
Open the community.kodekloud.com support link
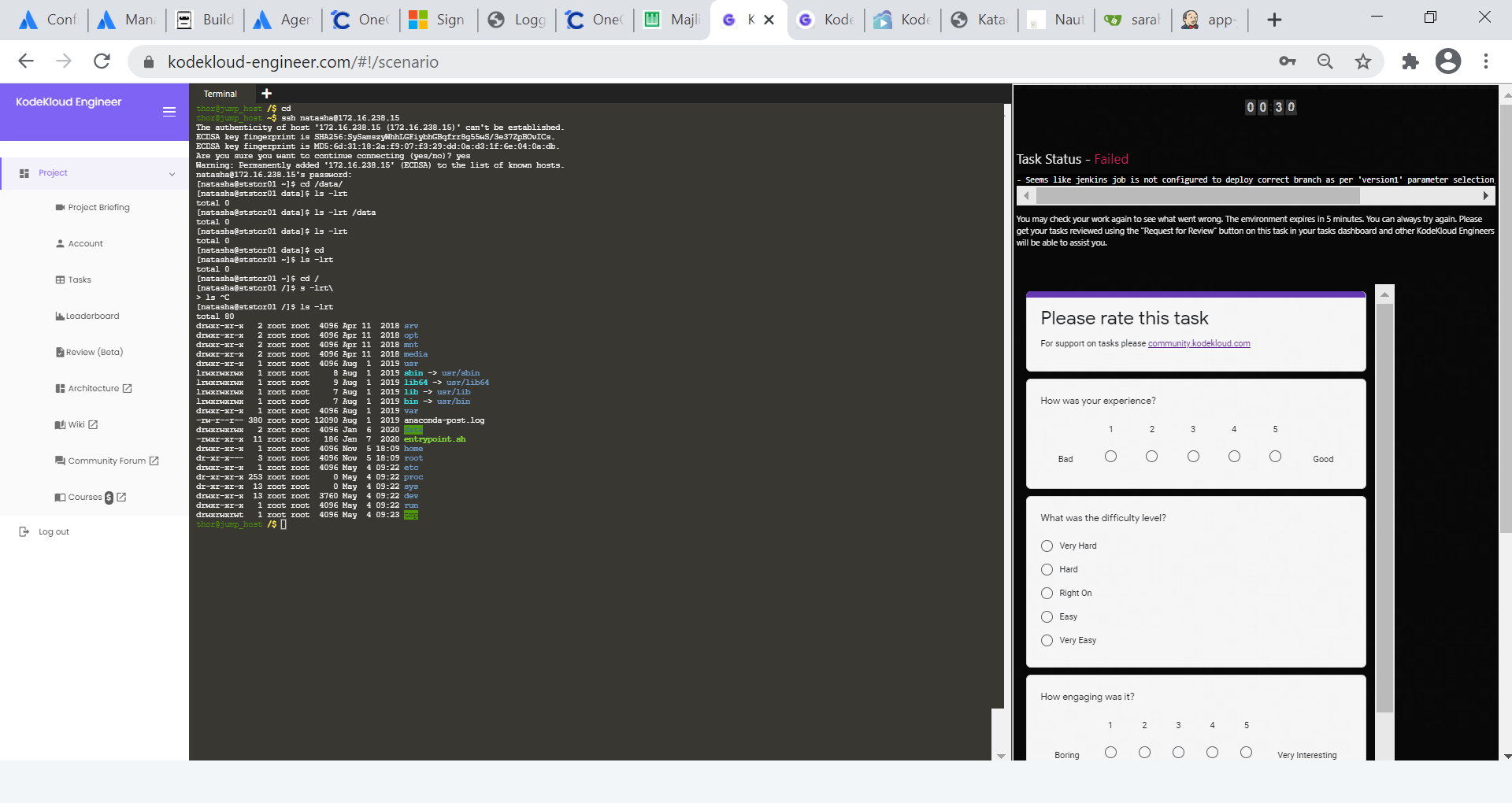pos(1199,343)
